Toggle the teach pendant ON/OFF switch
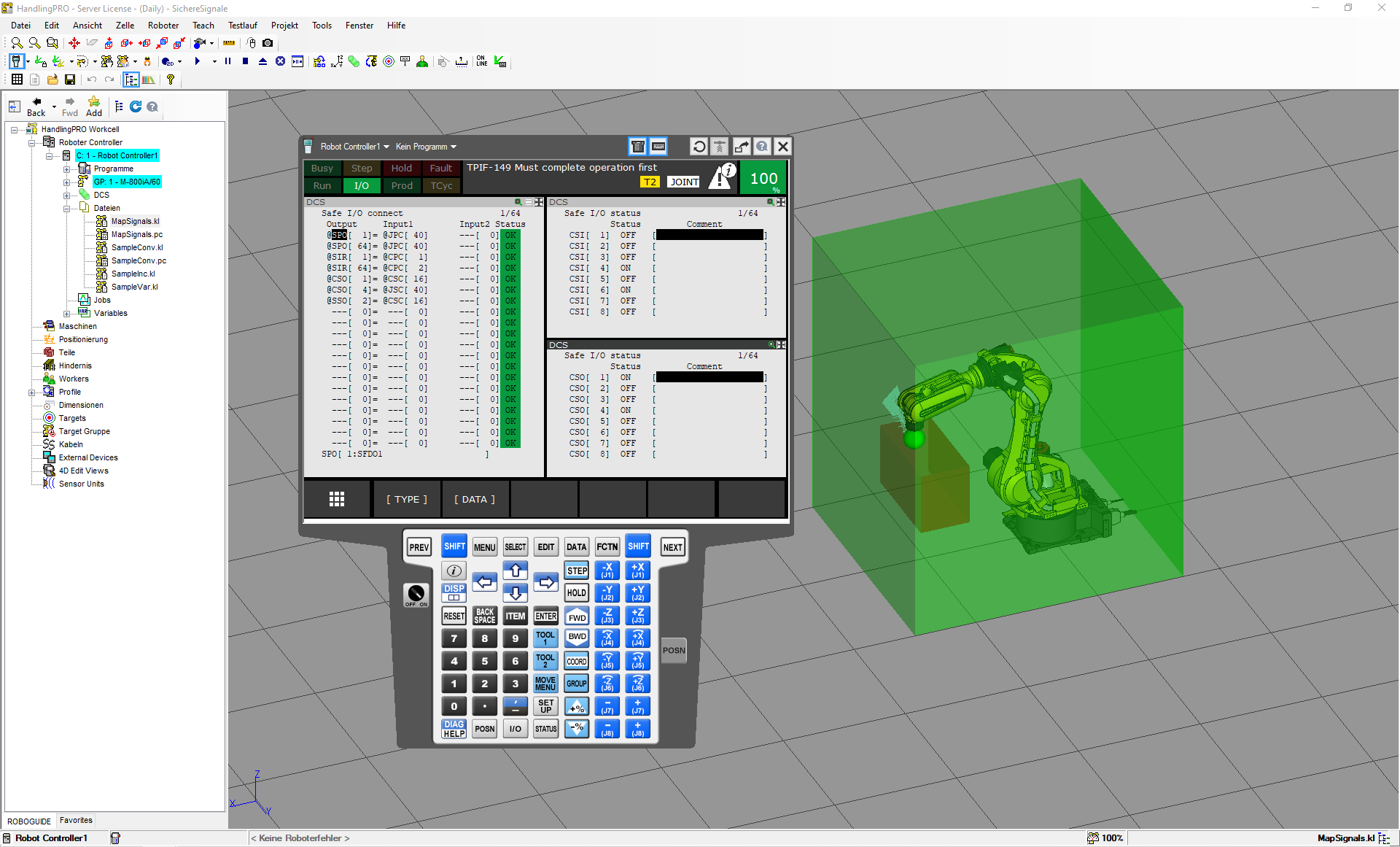 (x=416, y=594)
